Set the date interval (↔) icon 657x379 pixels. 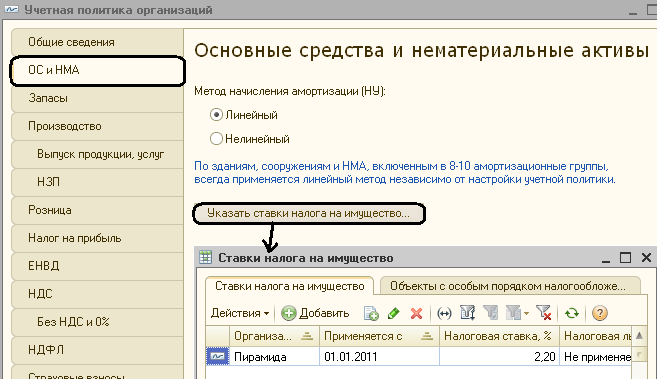(x=444, y=313)
